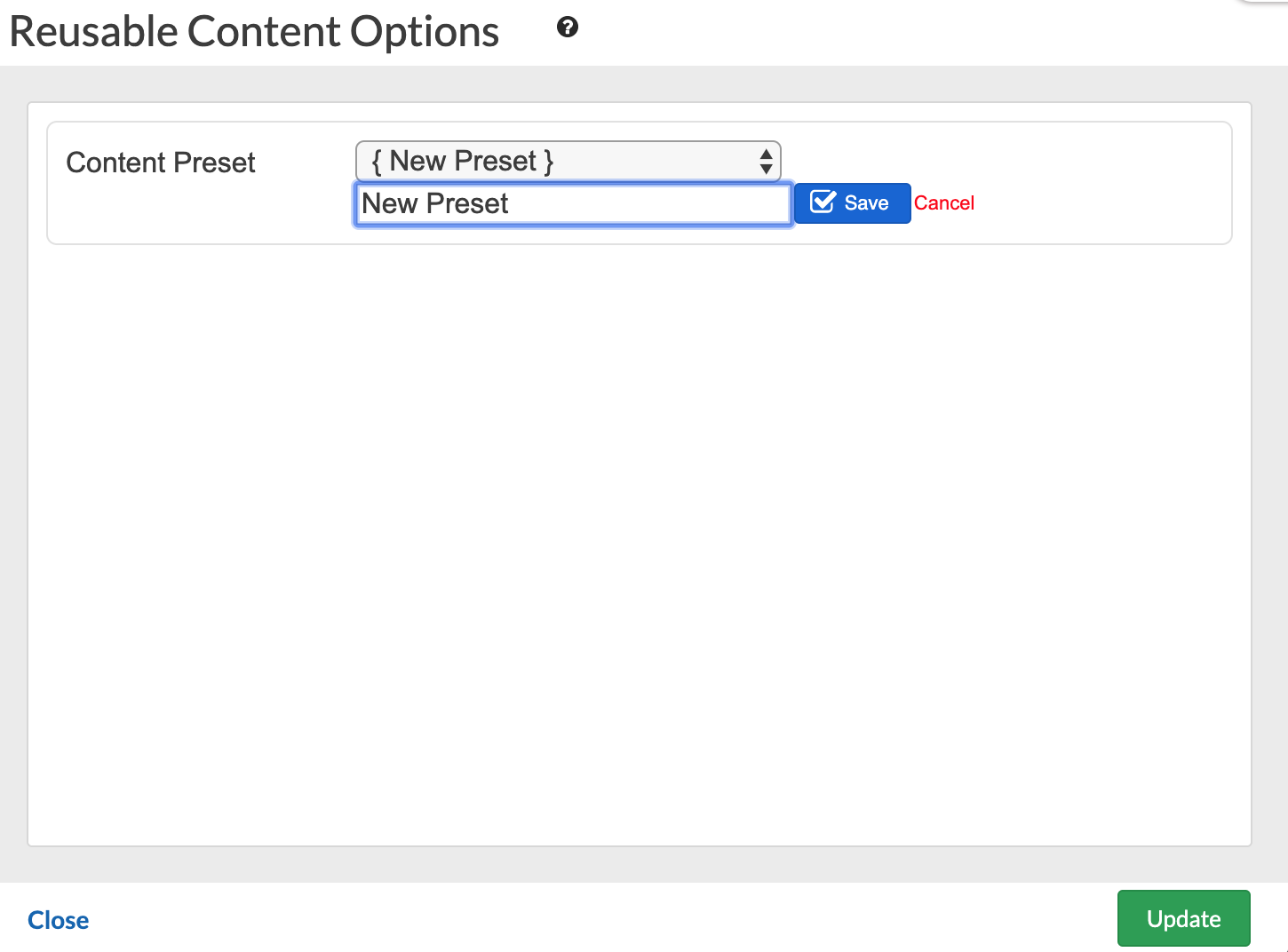Click the help question mark icon
1288x952 pixels.
[568, 28]
